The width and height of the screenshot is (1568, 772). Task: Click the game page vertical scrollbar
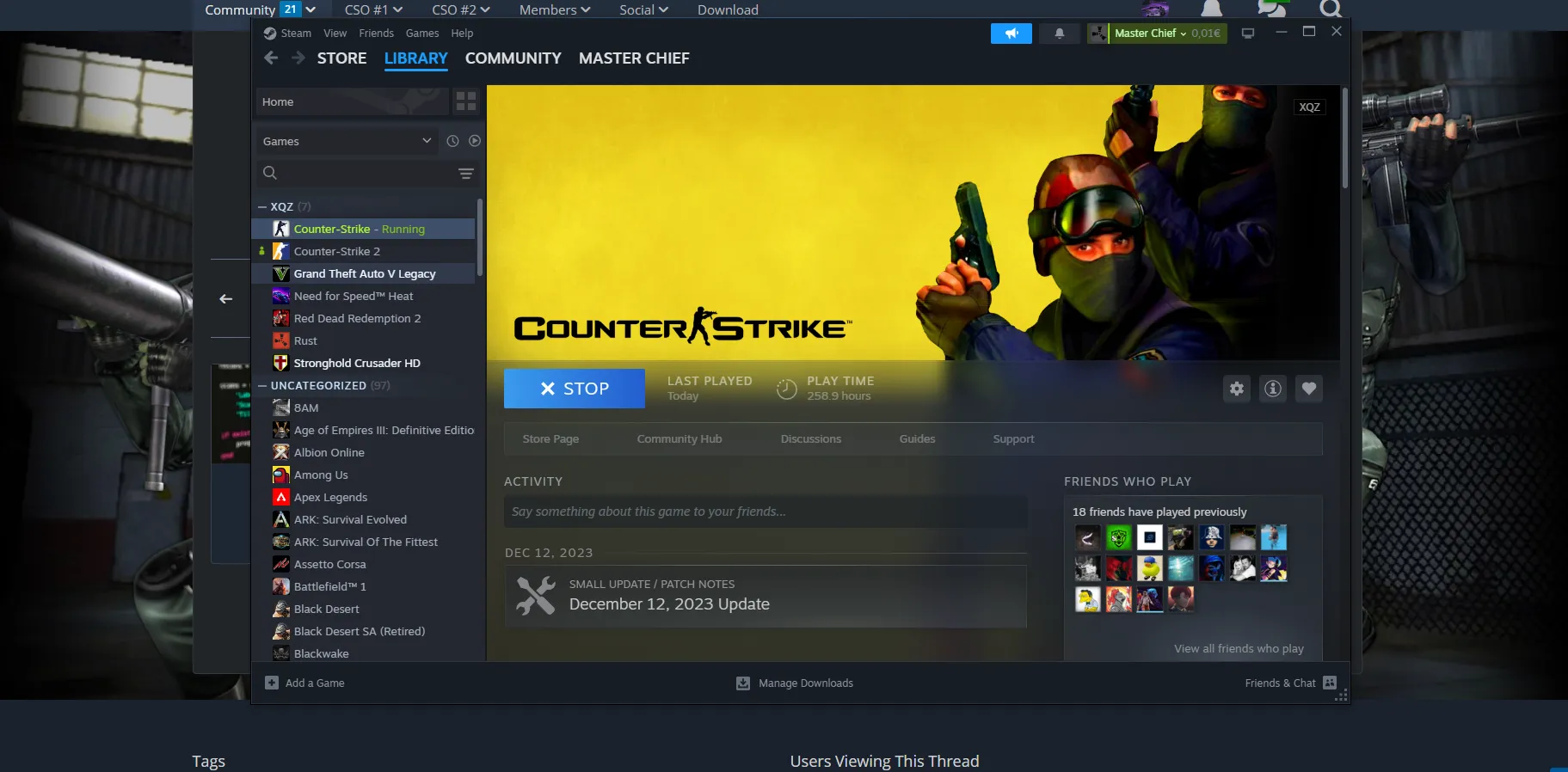(x=1345, y=138)
